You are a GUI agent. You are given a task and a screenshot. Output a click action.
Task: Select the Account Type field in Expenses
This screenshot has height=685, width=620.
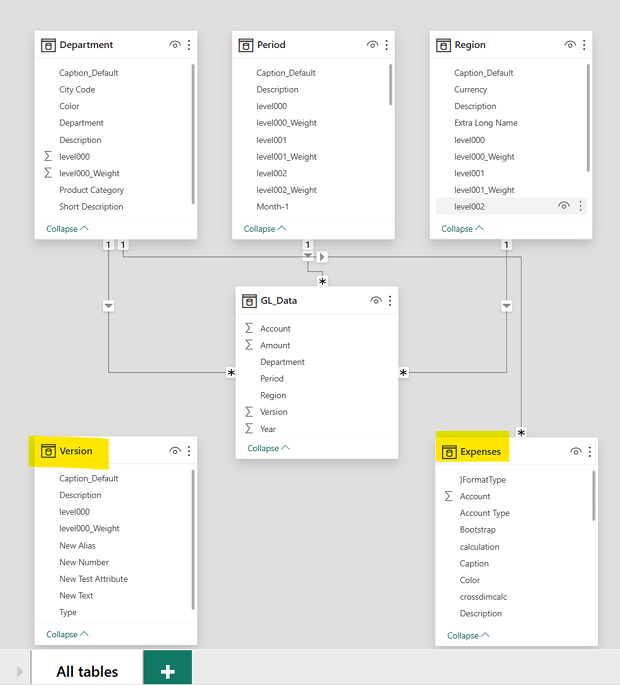pos(485,513)
